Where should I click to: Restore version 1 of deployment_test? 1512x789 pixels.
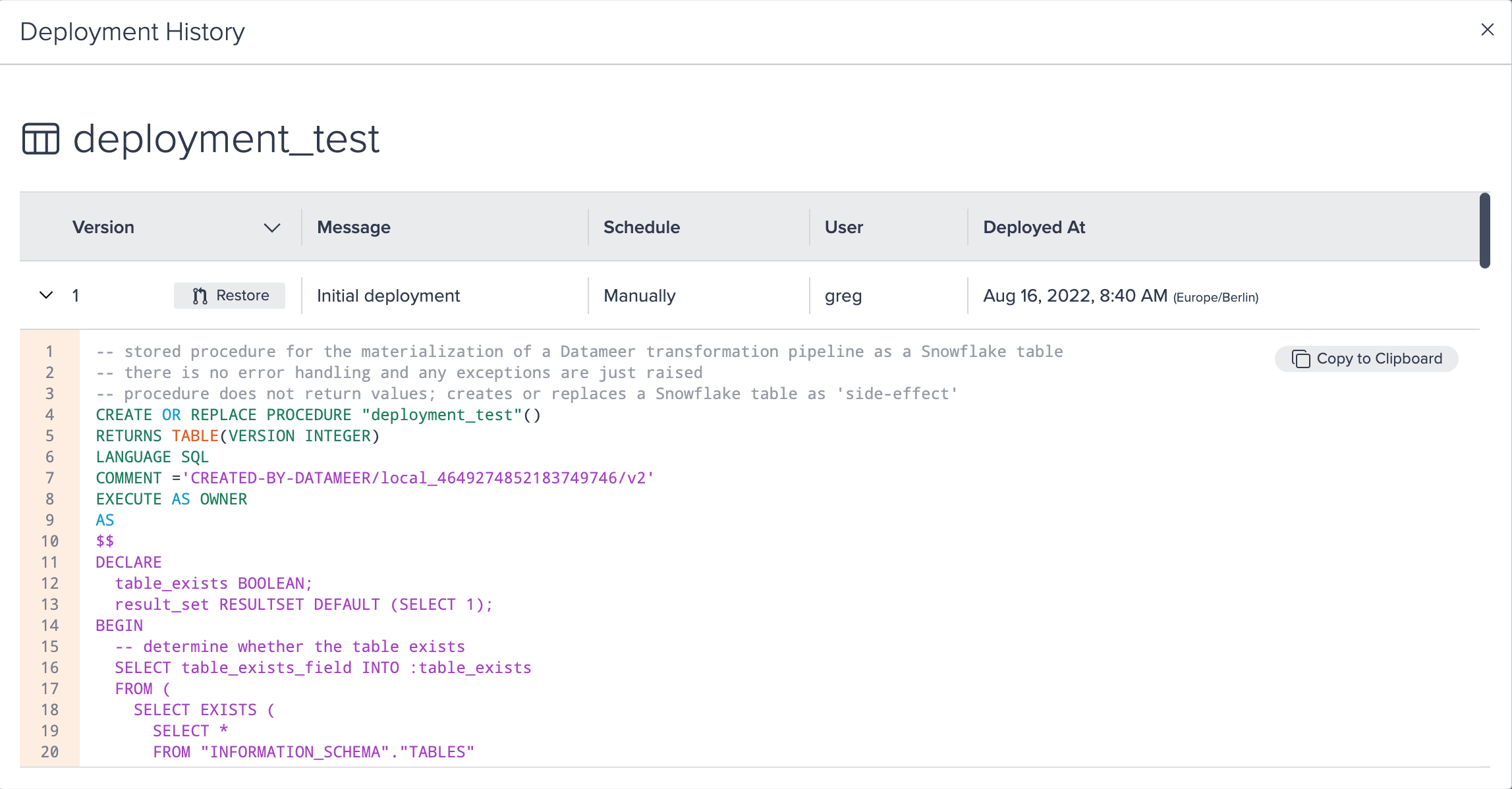pyautogui.click(x=229, y=296)
